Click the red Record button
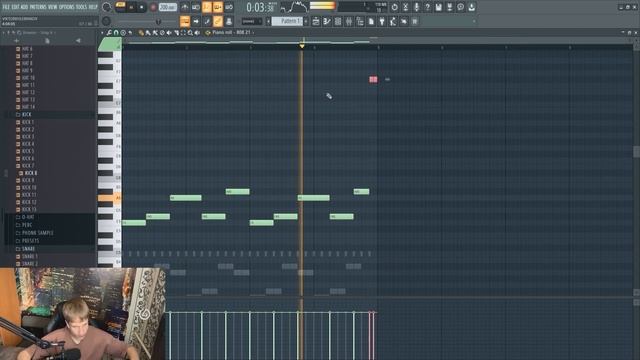This screenshot has width=640, height=360. (153, 7)
